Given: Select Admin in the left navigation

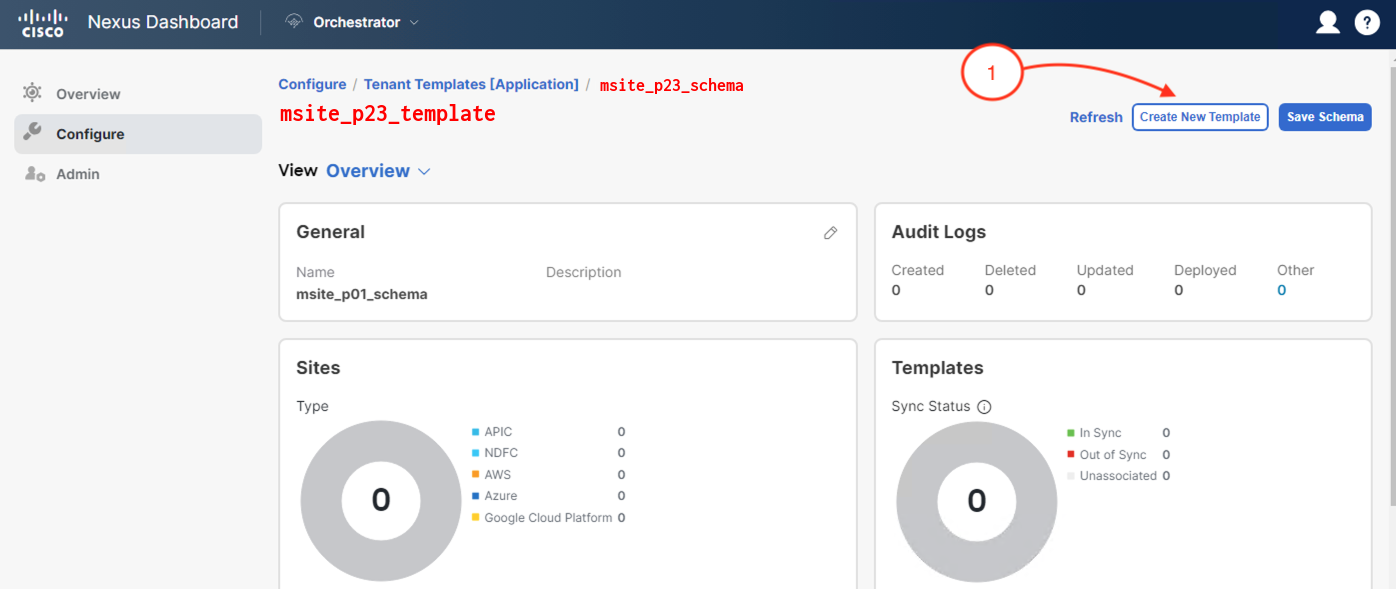Looking at the screenshot, I should coord(78,174).
